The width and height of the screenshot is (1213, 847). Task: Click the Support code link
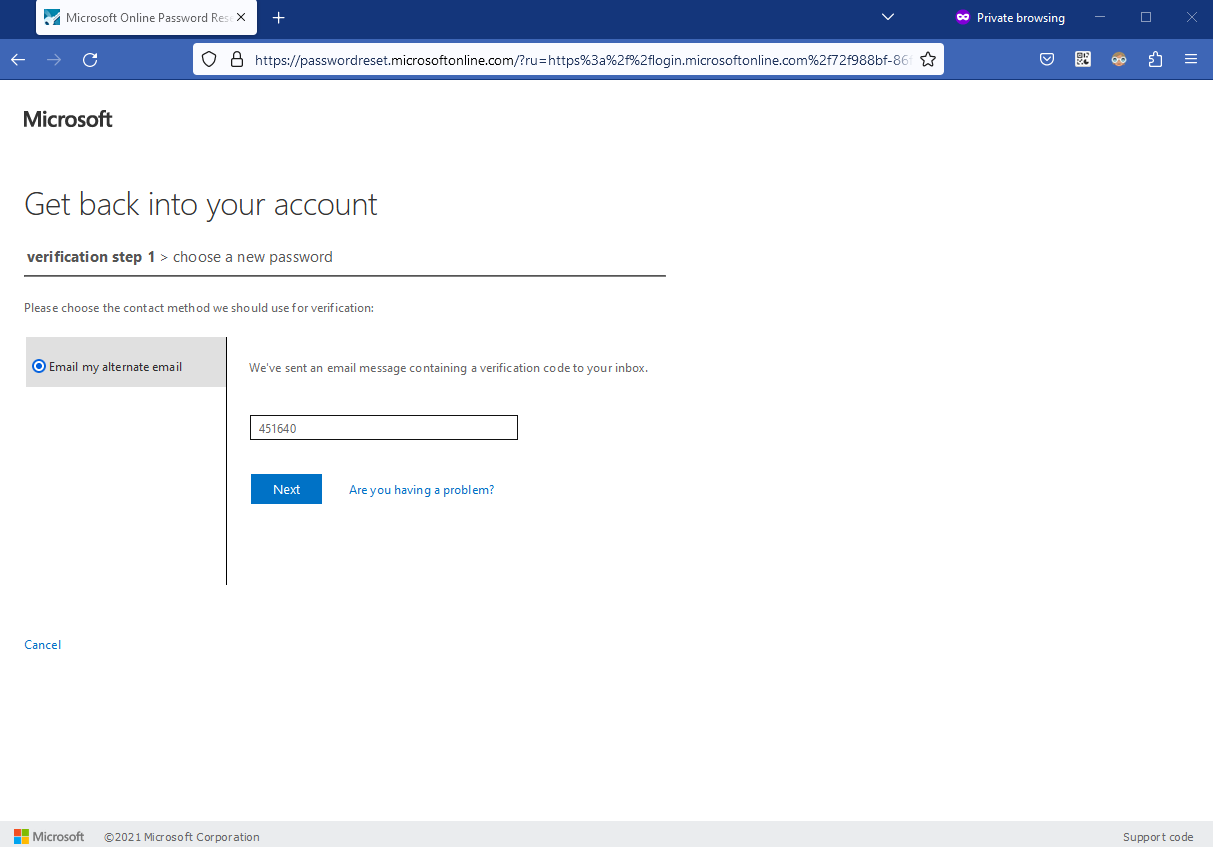(1157, 836)
